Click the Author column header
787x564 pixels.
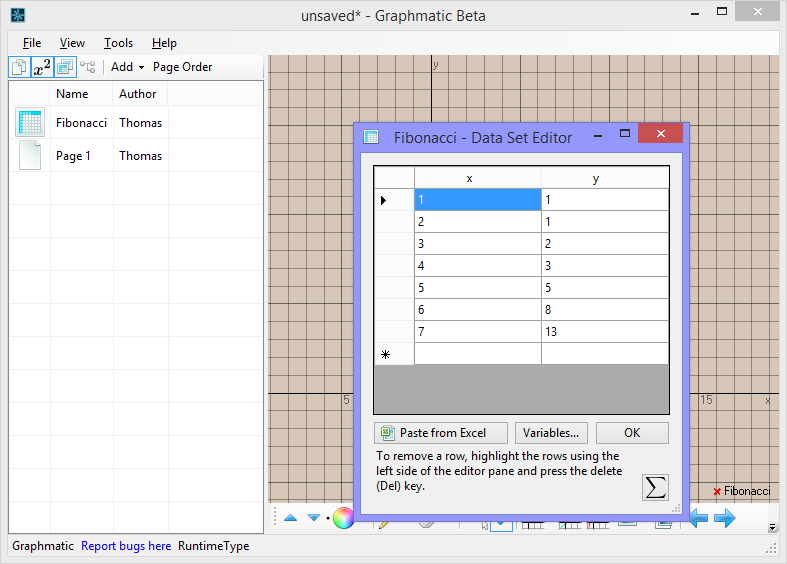[141, 94]
